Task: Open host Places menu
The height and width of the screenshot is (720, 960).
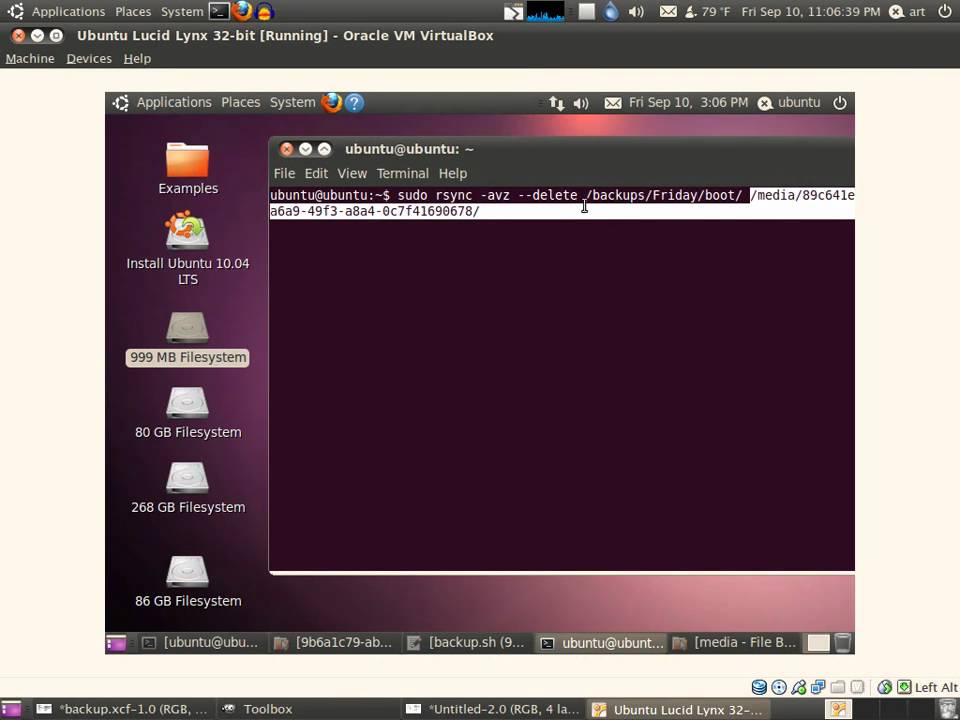Action: pos(133,12)
